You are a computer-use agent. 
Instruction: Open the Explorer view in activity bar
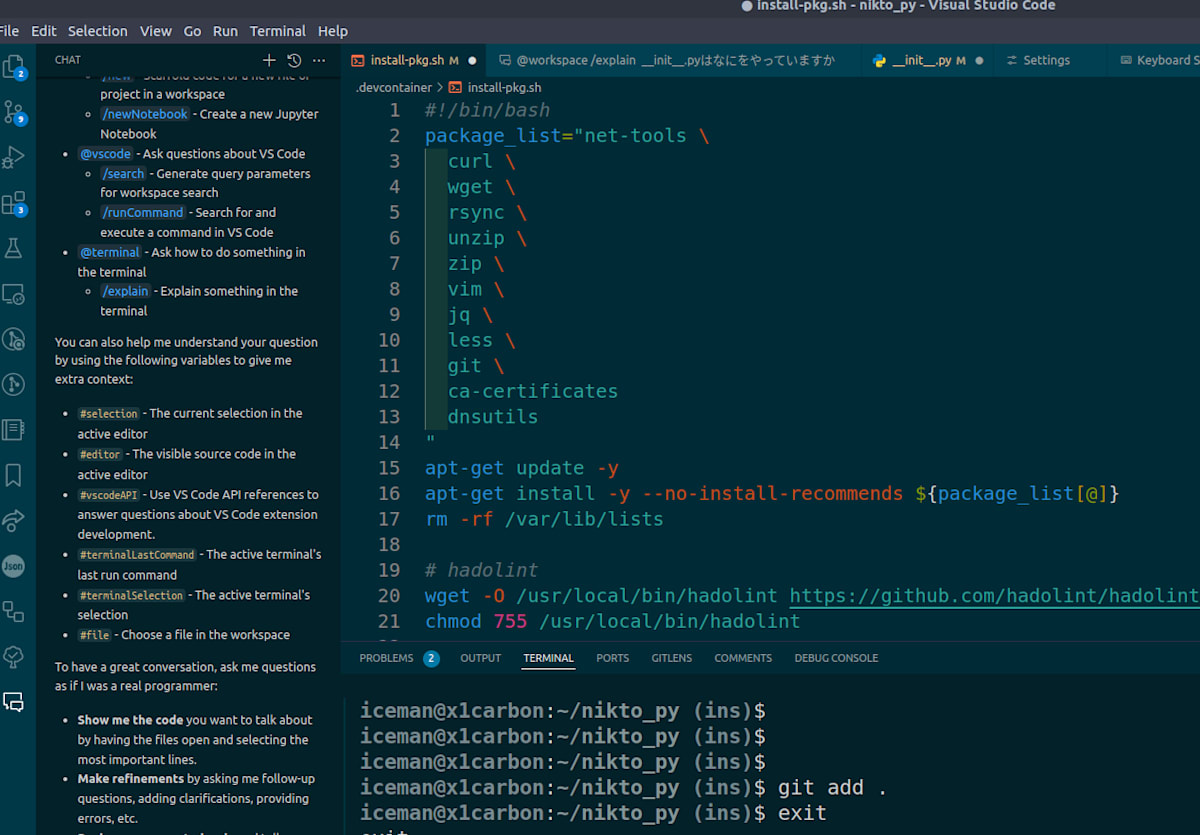[14, 67]
